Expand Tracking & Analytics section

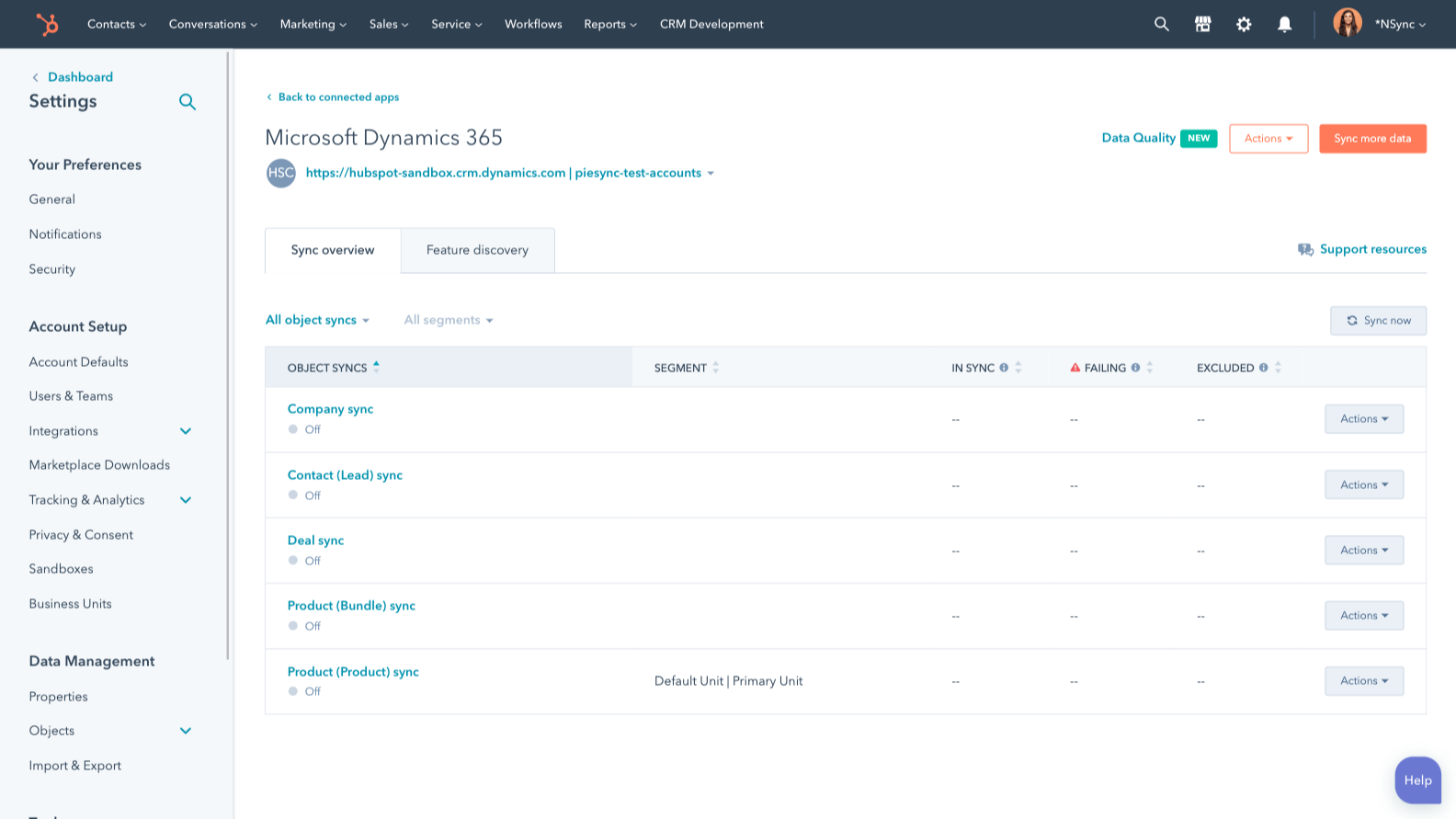tap(186, 500)
